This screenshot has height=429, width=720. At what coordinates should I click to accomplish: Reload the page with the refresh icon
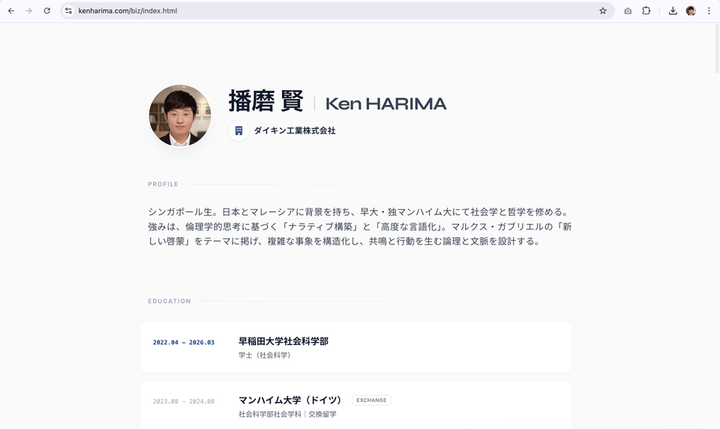47,11
